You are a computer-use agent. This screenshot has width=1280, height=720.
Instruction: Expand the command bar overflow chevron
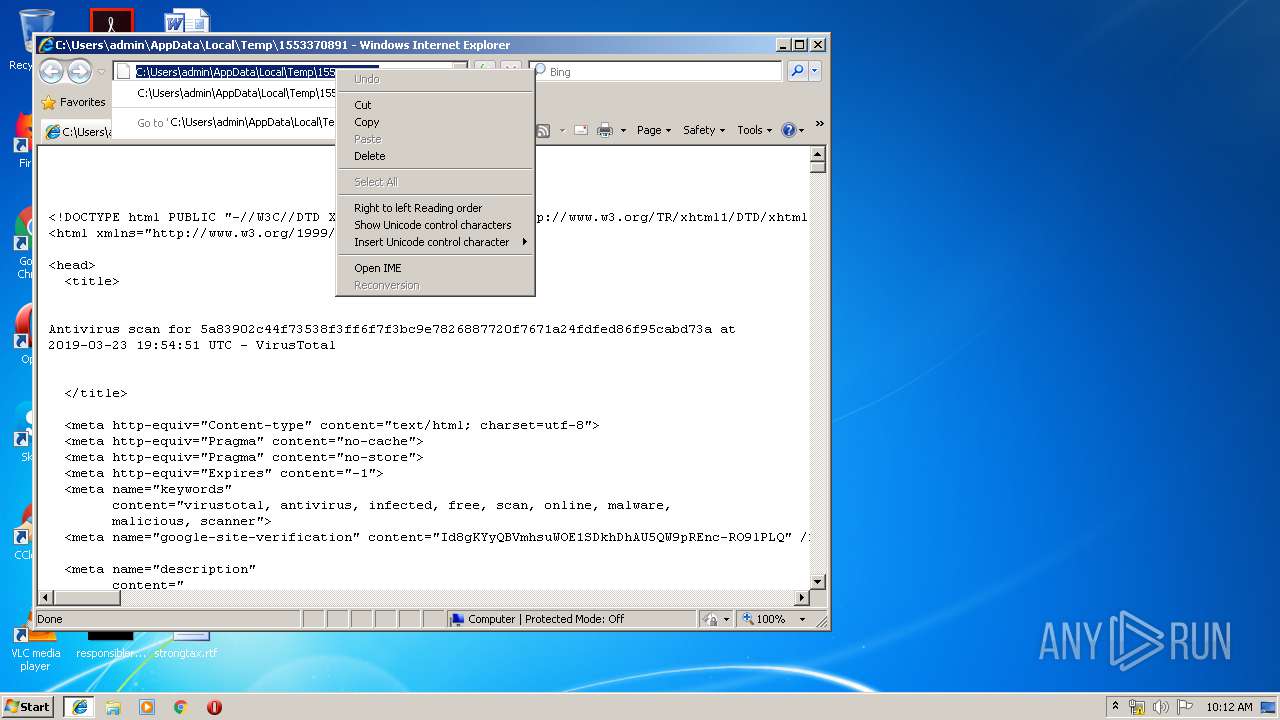(x=819, y=124)
